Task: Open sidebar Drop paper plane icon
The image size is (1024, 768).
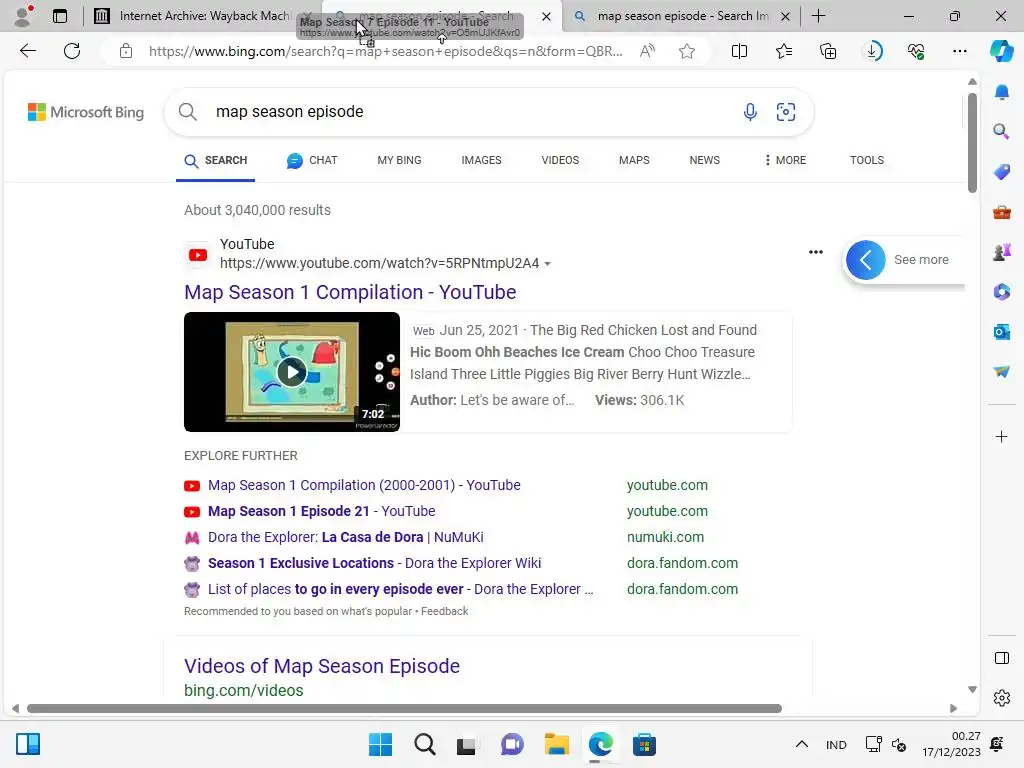Action: pos(1002,372)
